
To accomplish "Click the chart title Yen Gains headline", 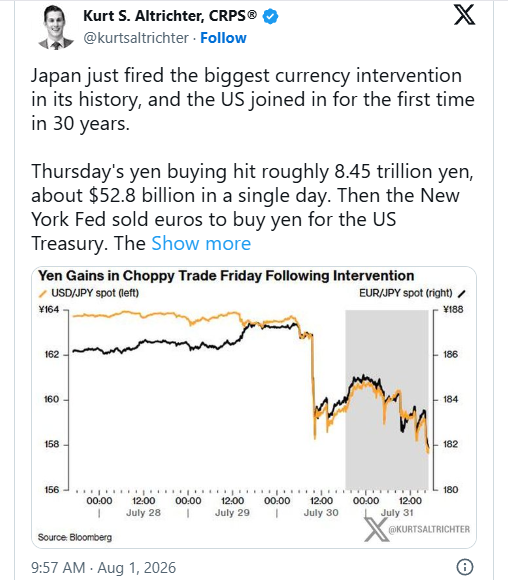I will point(226,276).
